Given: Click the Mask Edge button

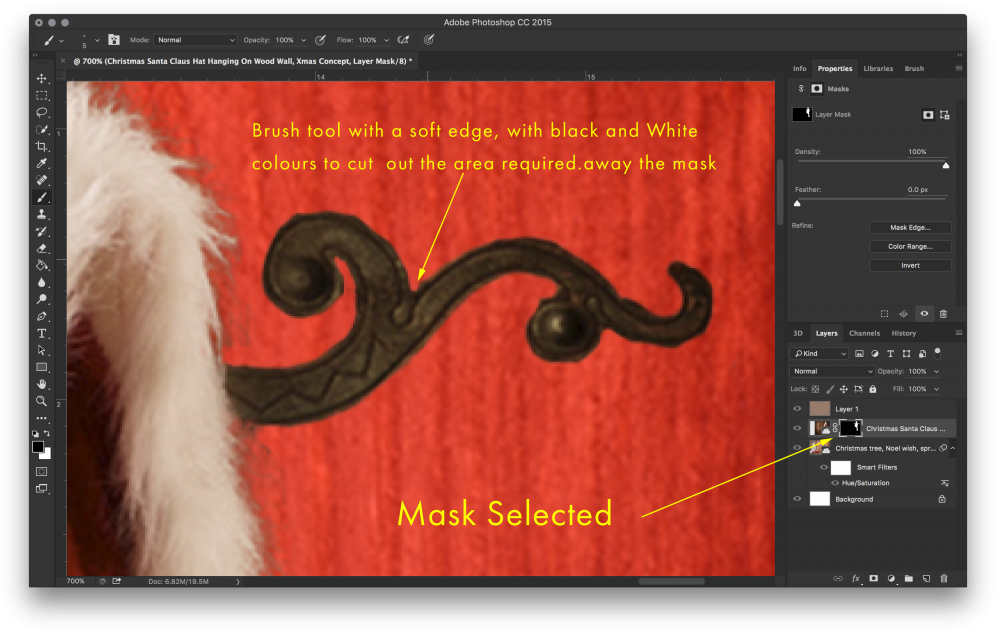Looking at the screenshot, I should [910, 227].
